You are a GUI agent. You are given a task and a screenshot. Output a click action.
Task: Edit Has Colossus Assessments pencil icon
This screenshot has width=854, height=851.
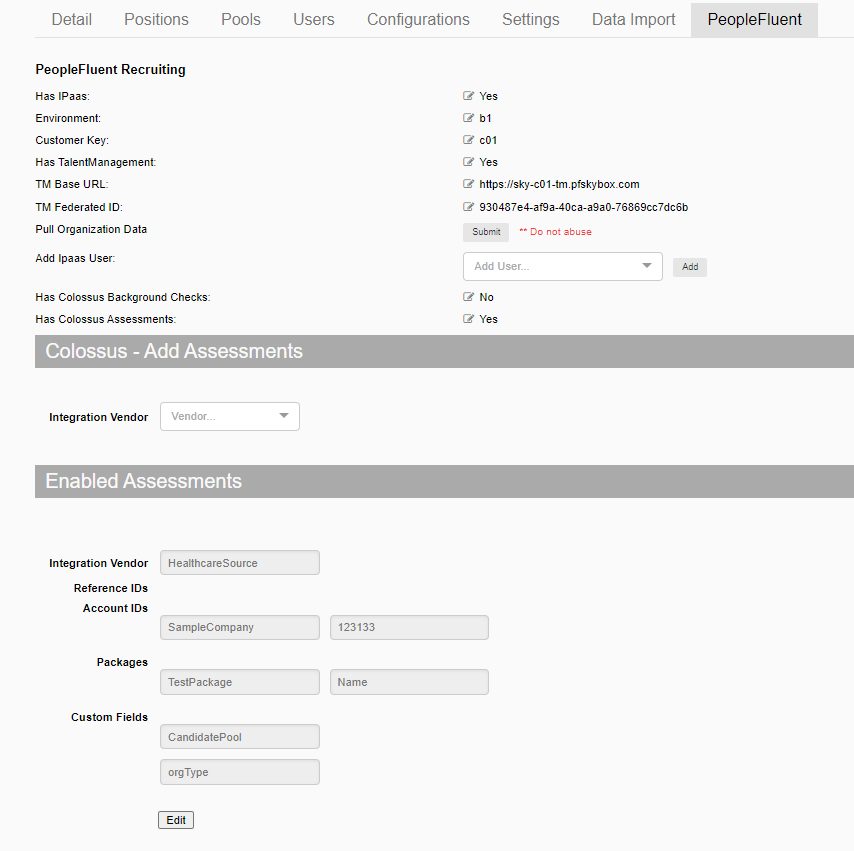[468, 319]
